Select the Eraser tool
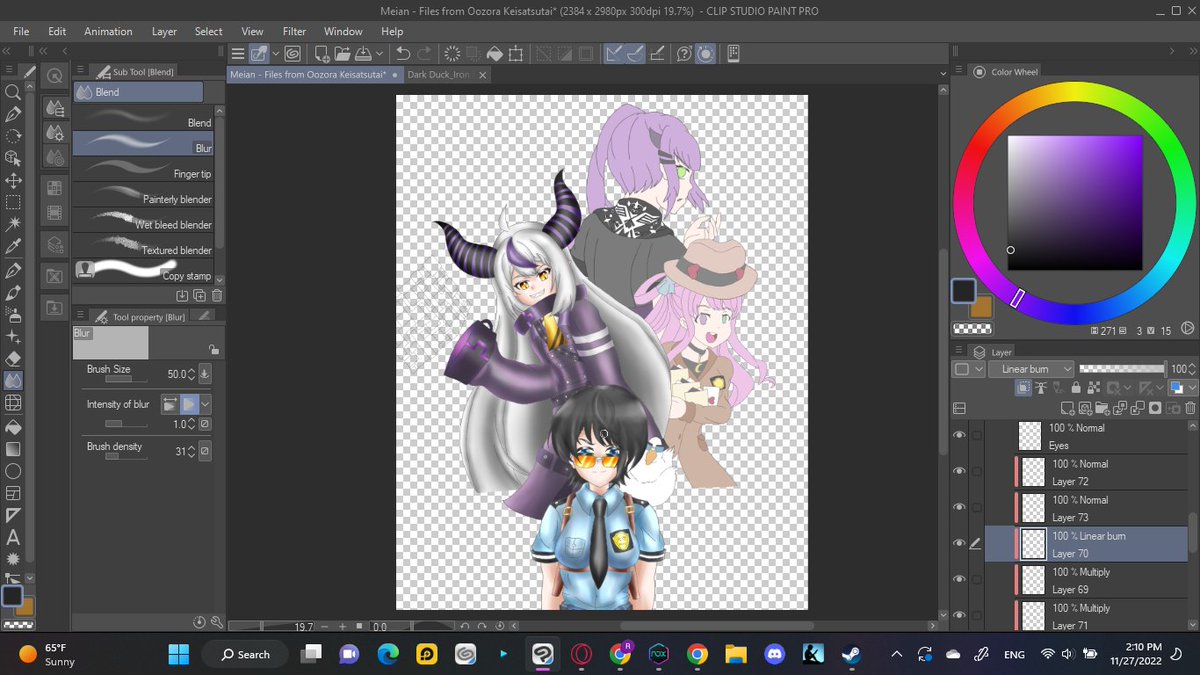The image size is (1200, 675). click(14, 358)
